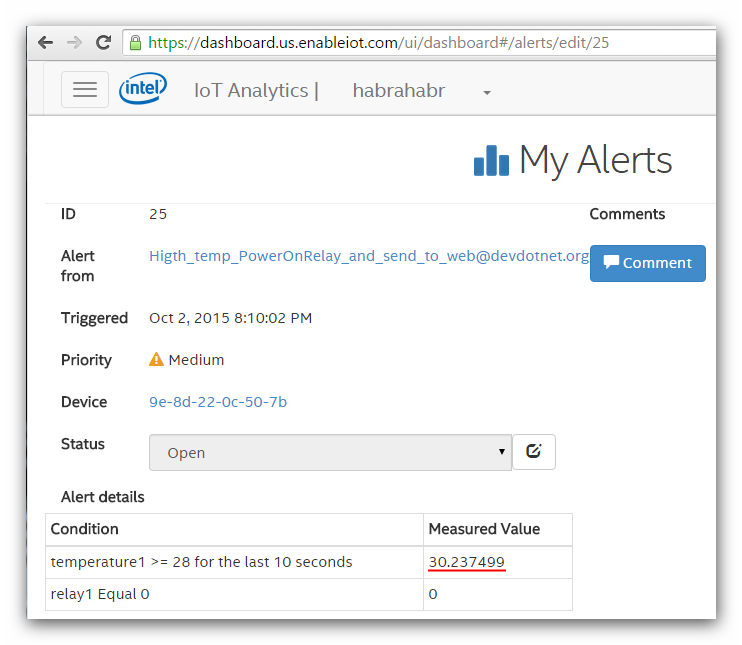The width and height of the screenshot is (742, 645).
Task: Click the My Alerts page heading
Action: click(595, 160)
